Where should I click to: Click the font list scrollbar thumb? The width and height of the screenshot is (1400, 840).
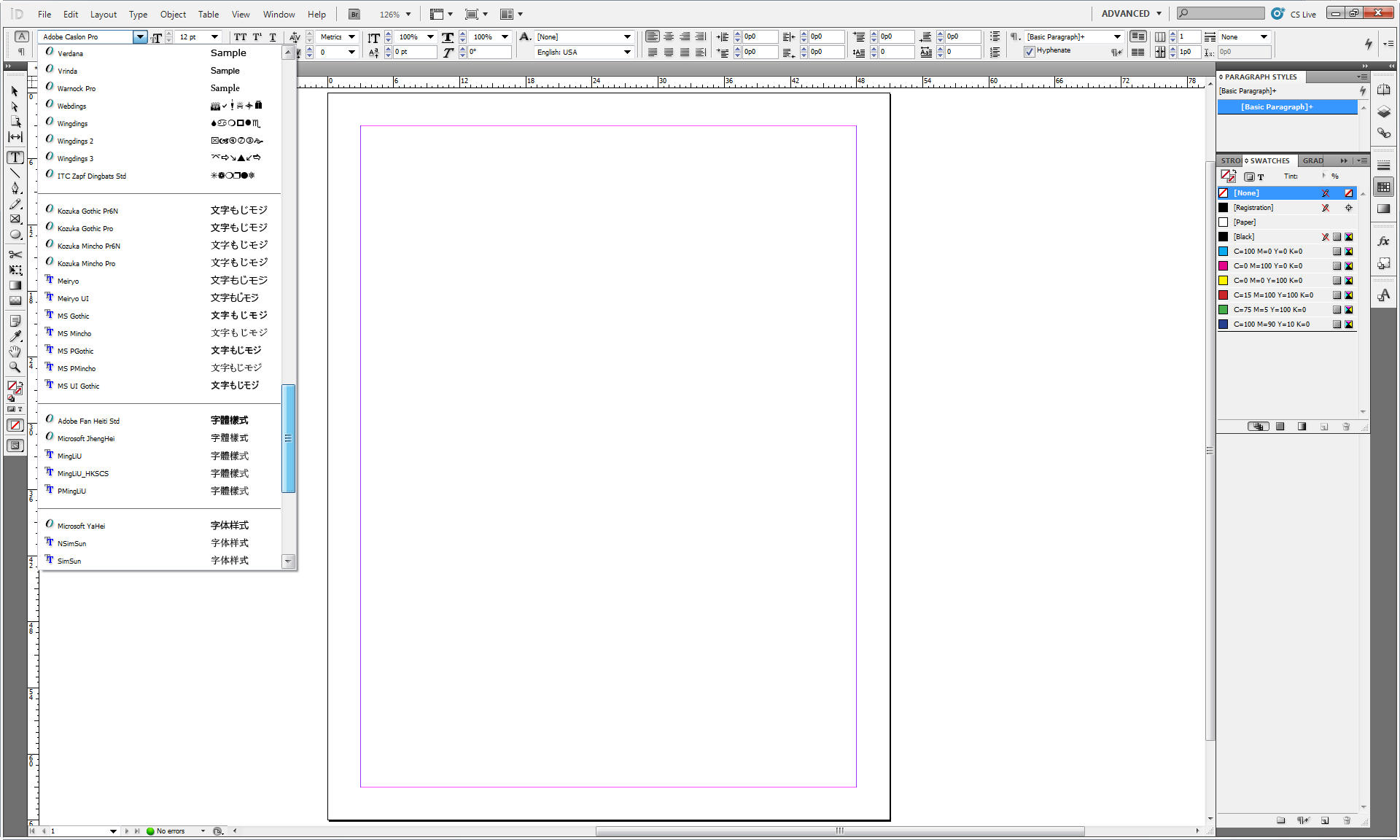click(288, 438)
